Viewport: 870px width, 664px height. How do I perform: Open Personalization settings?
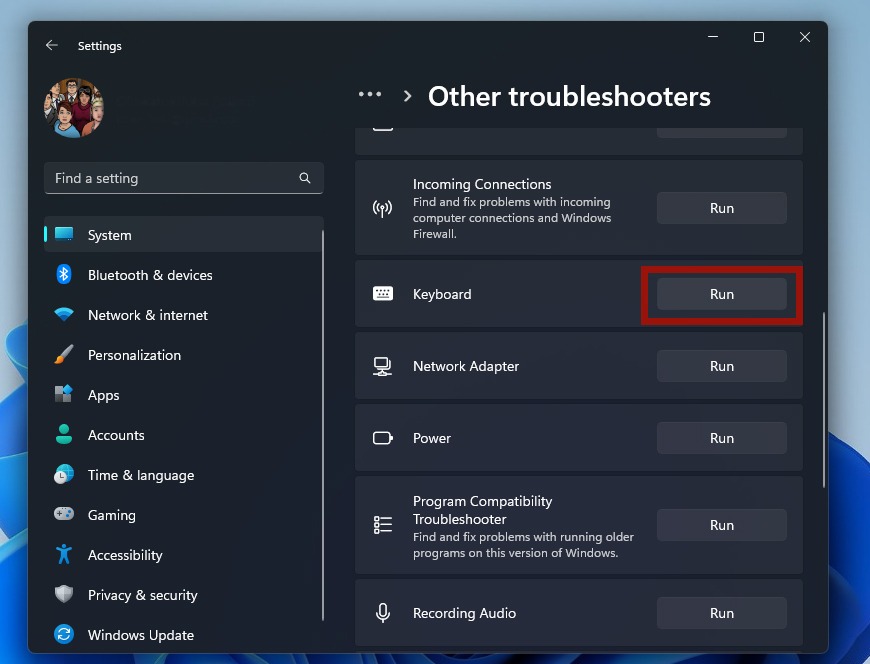tap(134, 355)
